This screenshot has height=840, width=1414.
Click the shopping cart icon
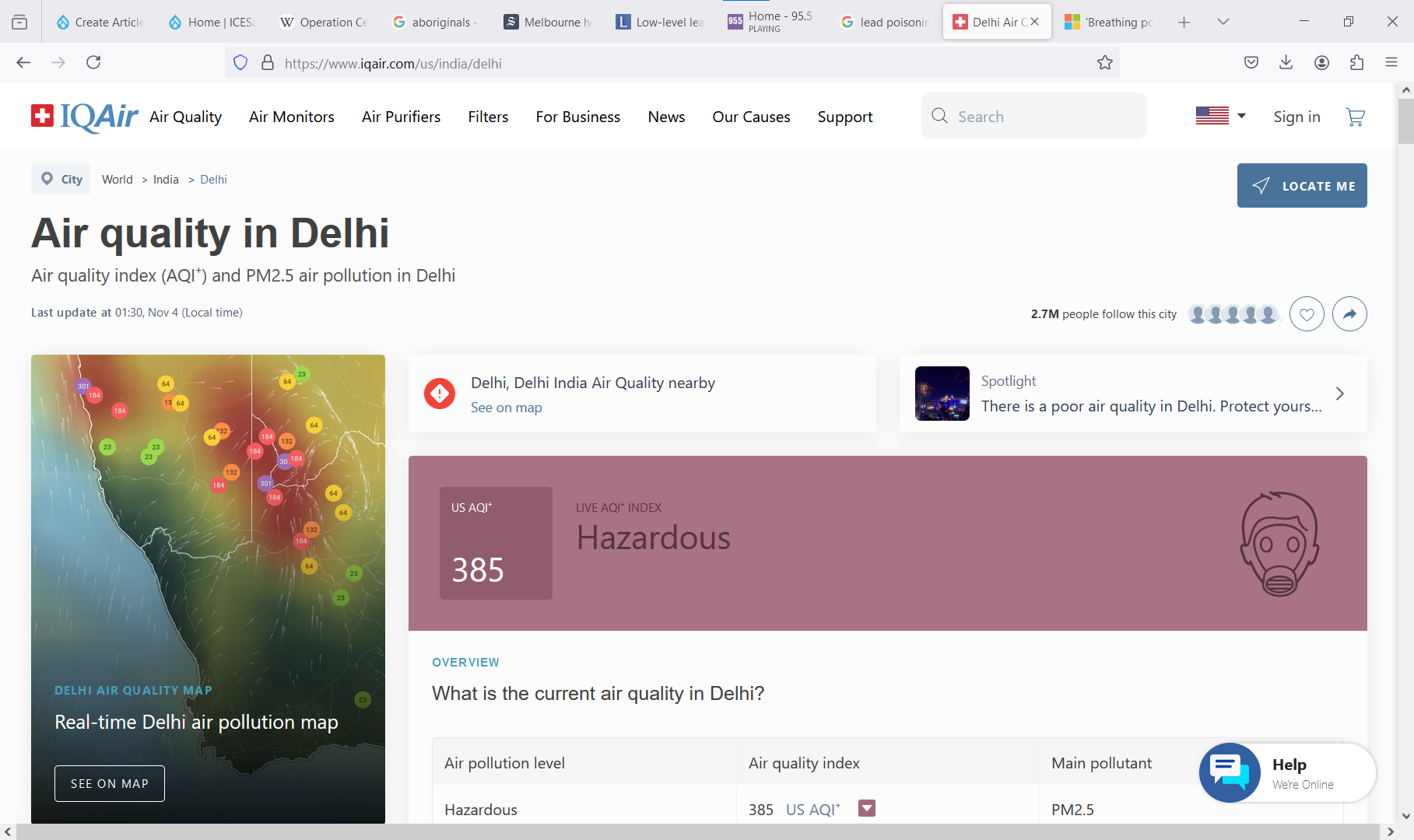click(x=1355, y=117)
